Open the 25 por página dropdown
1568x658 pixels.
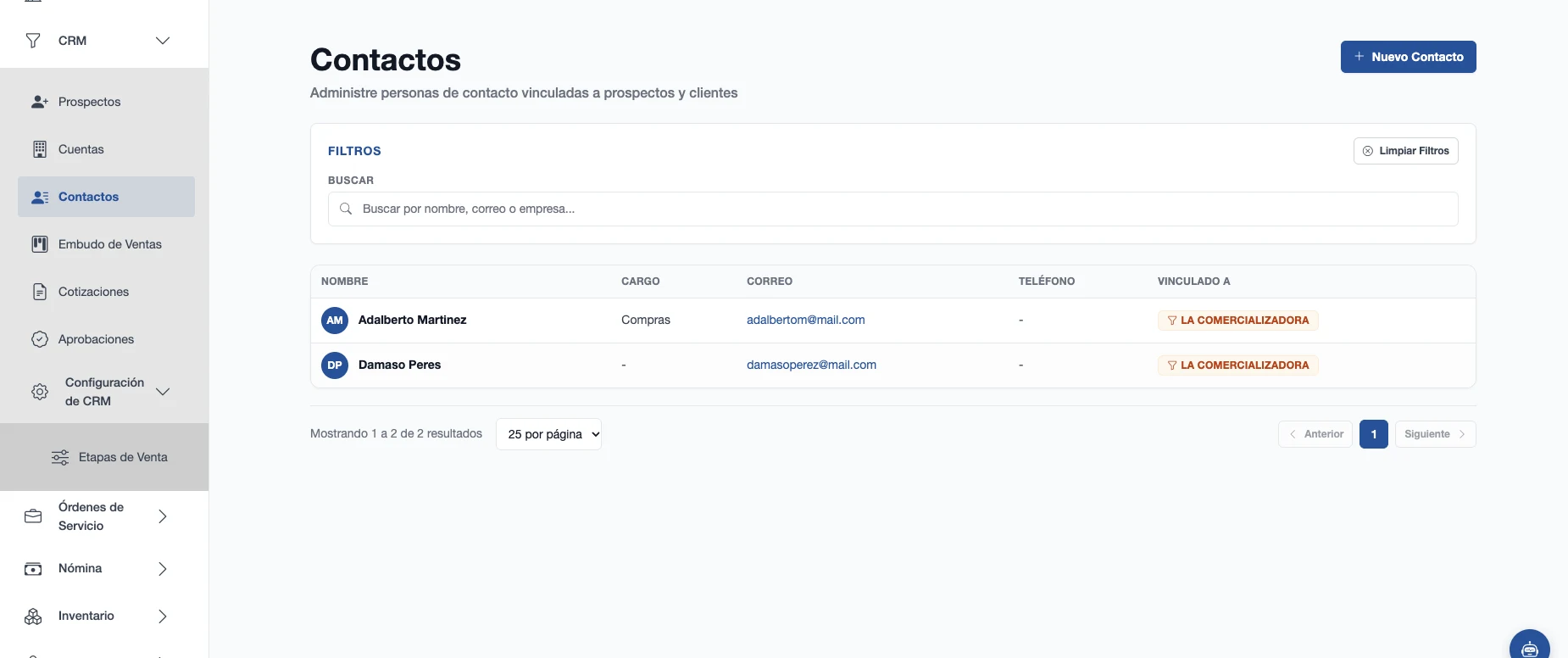point(548,434)
